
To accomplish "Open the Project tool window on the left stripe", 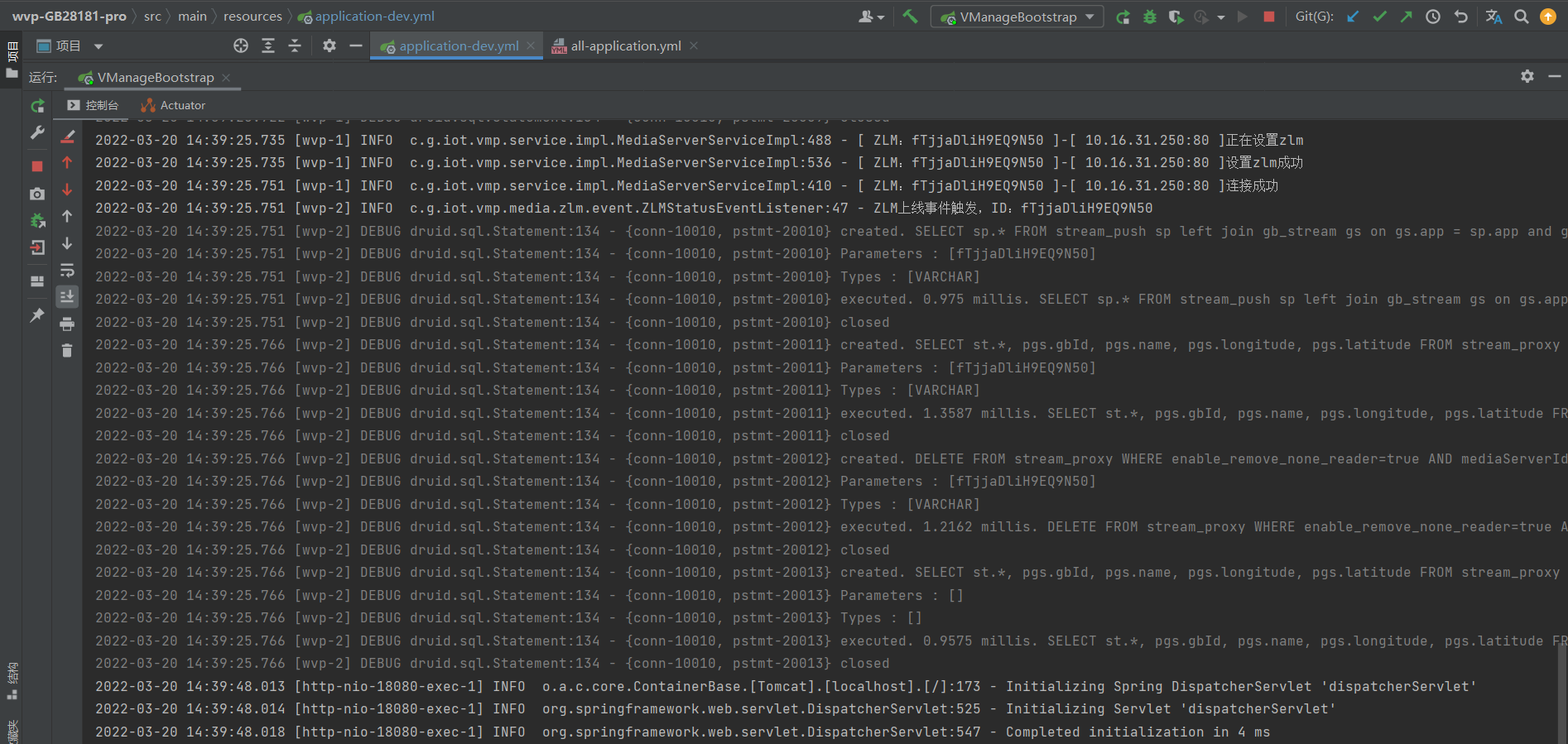I will coord(12,61).
